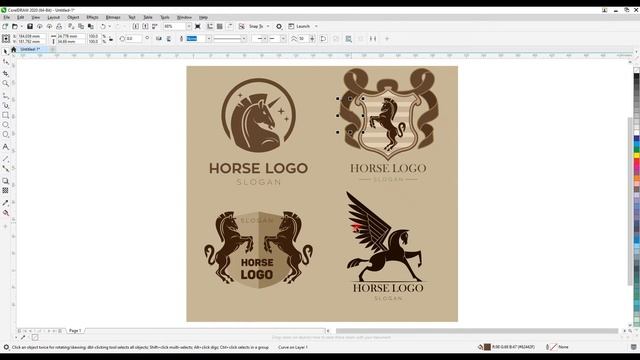Select the Shape tool
The width and height of the screenshot is (640, 360).
[x=5, y=62]
